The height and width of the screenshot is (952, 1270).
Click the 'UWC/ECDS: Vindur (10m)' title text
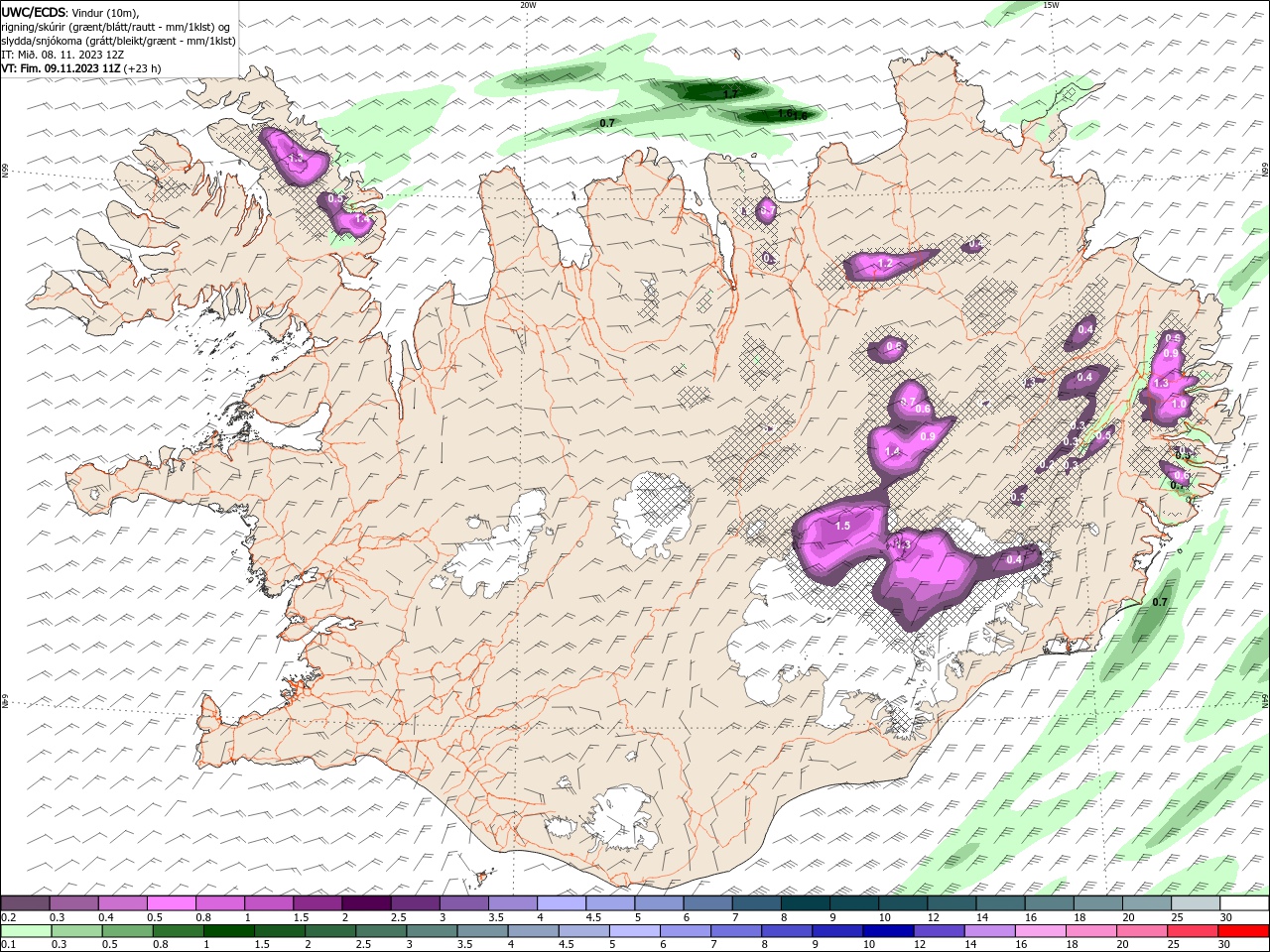click(70, 12)
